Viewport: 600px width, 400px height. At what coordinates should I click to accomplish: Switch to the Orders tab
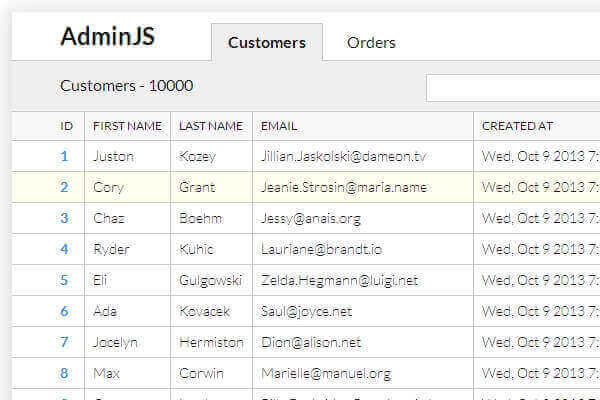[371, 42]
